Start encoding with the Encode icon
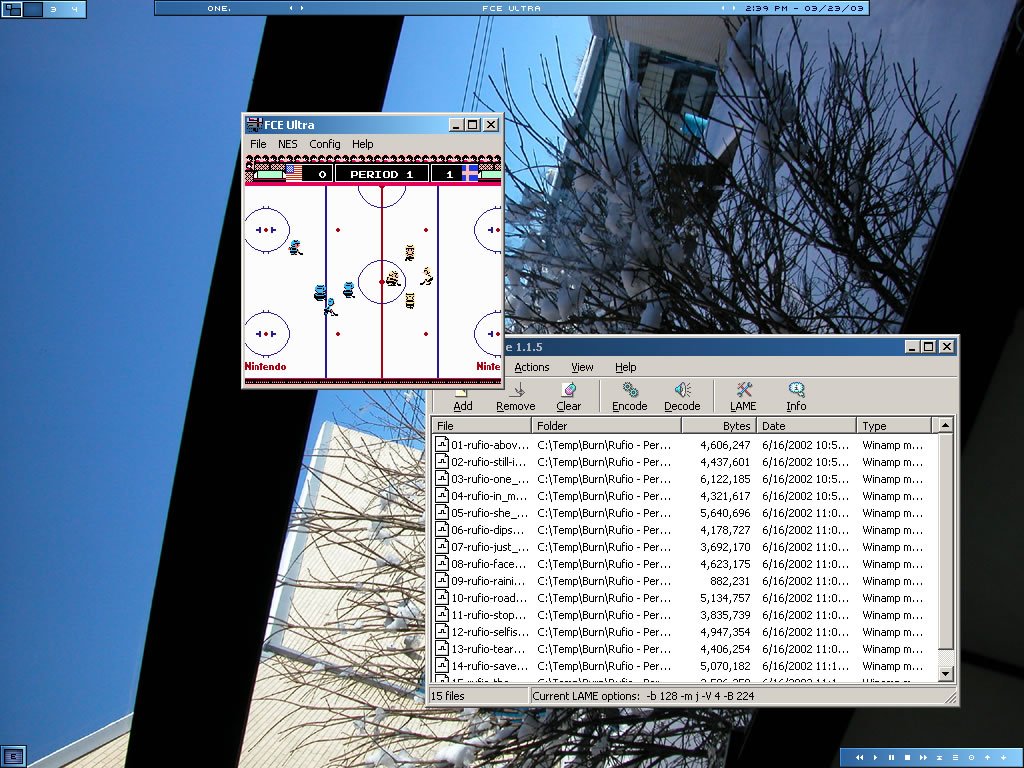The height and width of the screenshot is (768, 1024). click(x=630, y=390)
